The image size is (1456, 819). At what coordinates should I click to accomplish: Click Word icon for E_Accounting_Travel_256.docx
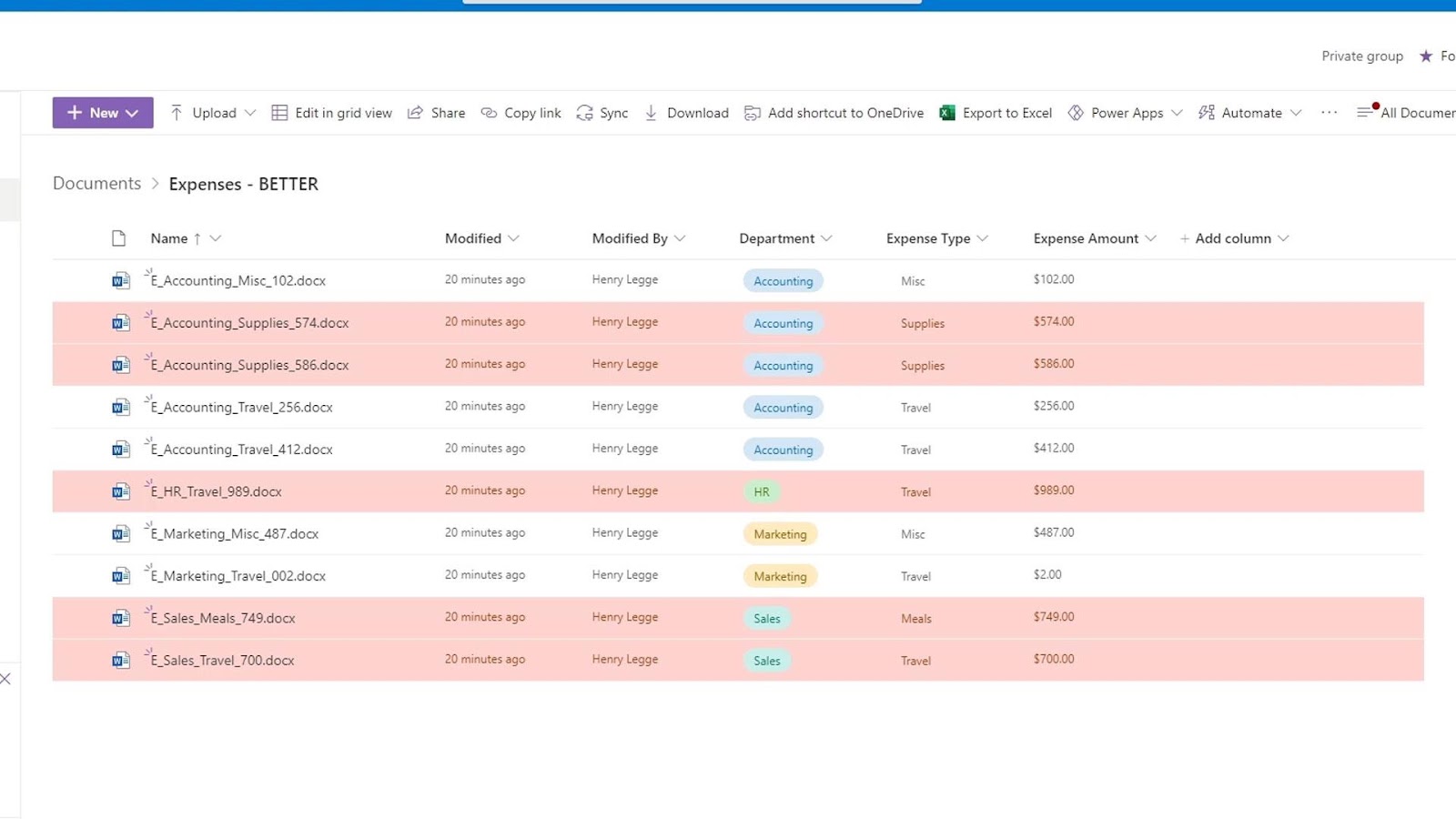tap(120, 408)
